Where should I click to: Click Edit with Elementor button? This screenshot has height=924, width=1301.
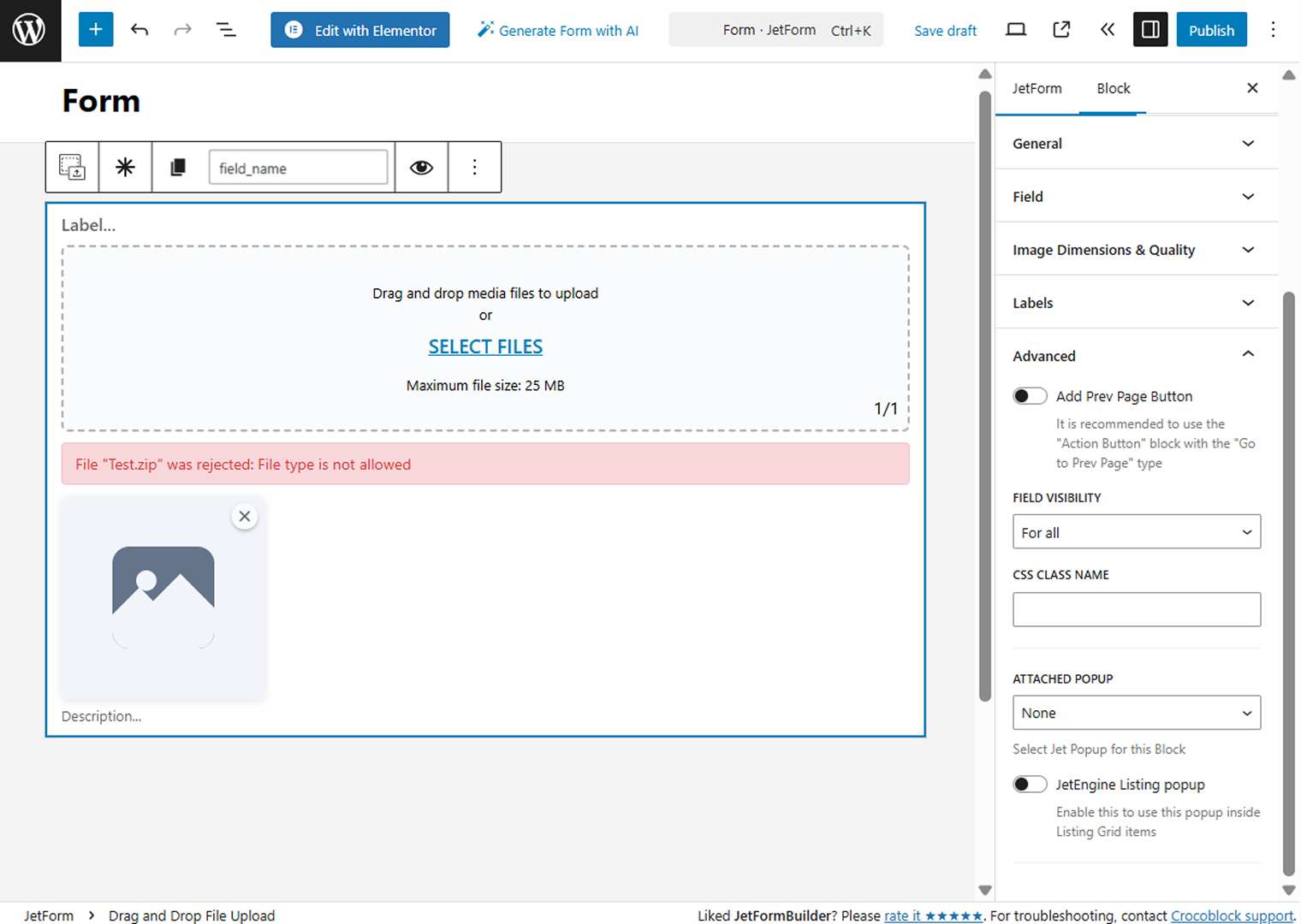[360, 30]
